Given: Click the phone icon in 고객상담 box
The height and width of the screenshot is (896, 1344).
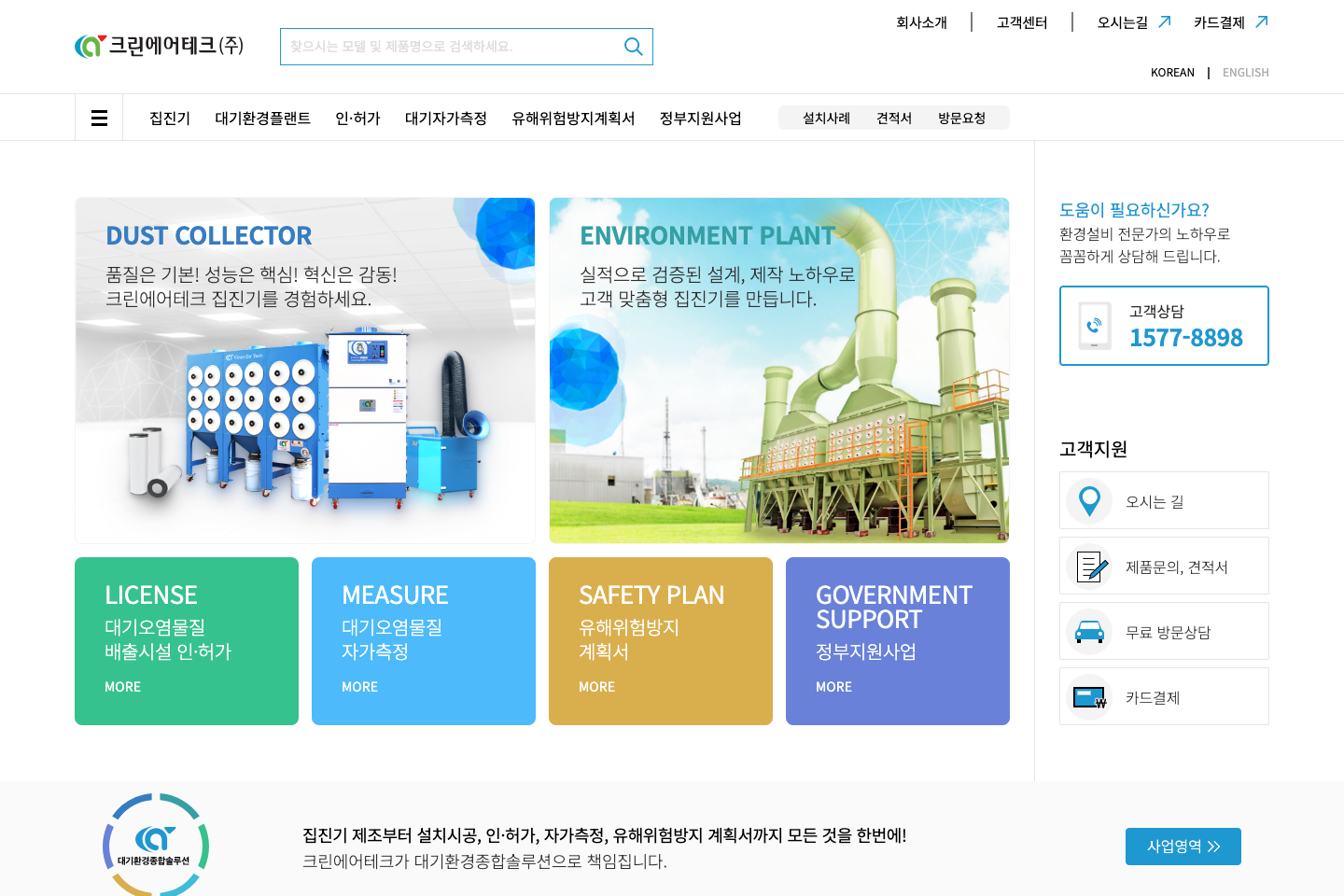Looking at the screenshot, I should pyautogui.click(x=1094, y=326).
